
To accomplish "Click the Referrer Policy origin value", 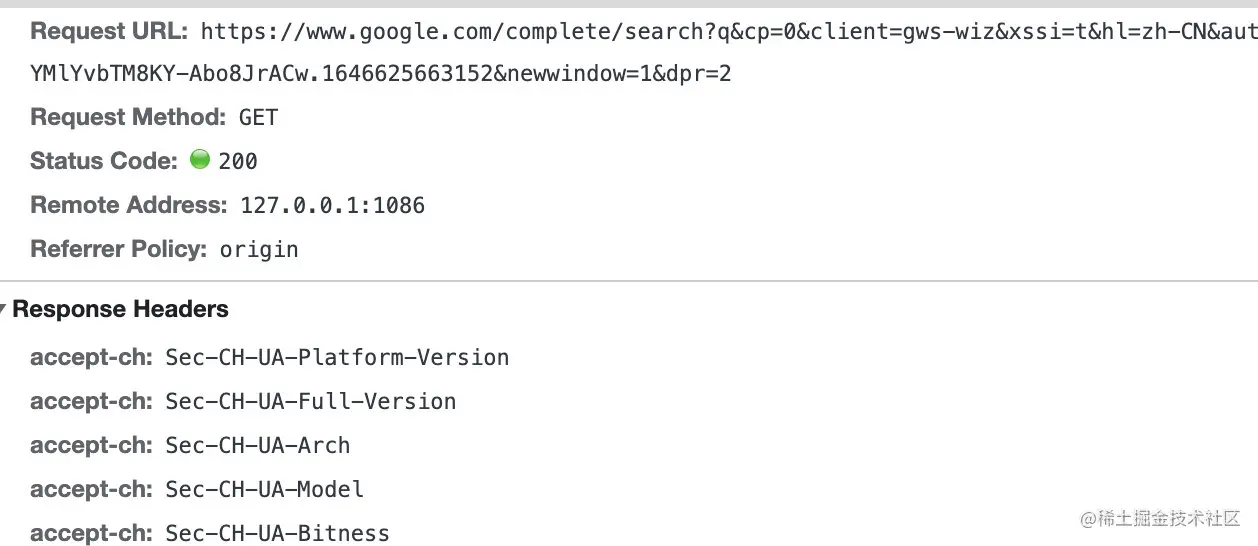I will click(260, 249).
